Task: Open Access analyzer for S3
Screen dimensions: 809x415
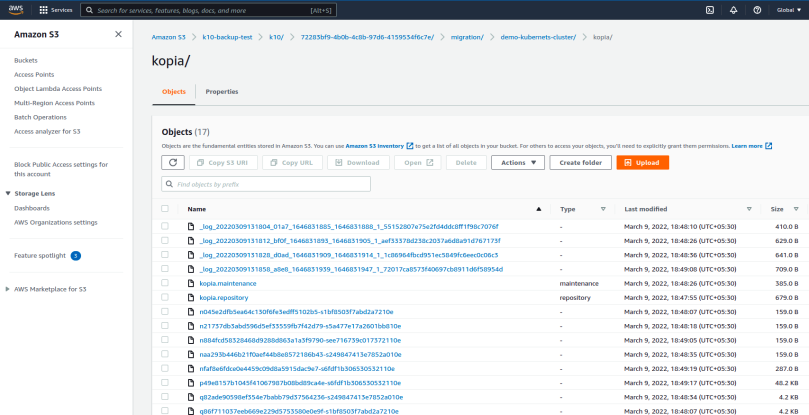Action: pyautogui.click(x=47, y=132)
